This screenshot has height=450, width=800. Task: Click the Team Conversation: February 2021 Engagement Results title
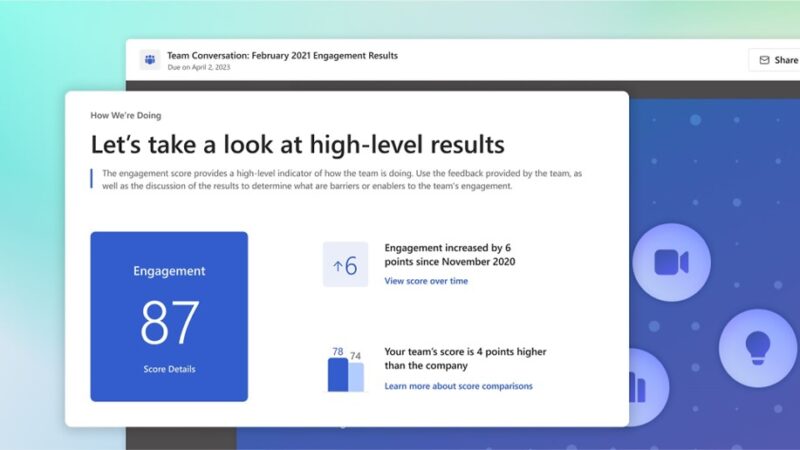282,56
